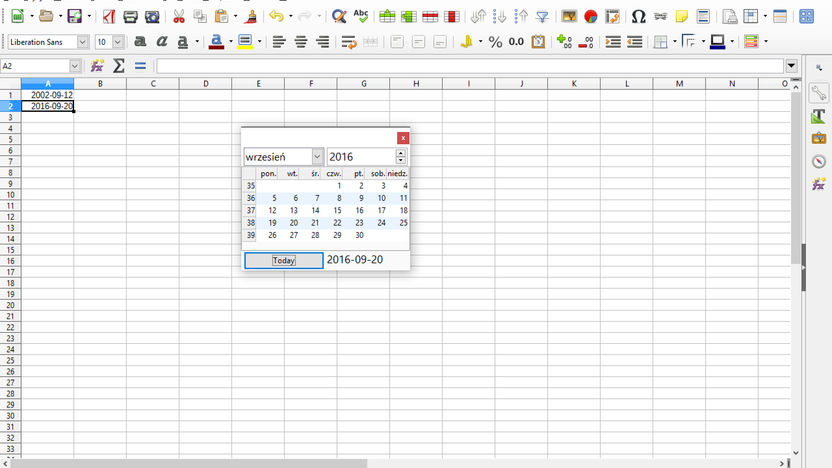
Task: Open the wrzesień month dropdown
Action: pos(317,157)
